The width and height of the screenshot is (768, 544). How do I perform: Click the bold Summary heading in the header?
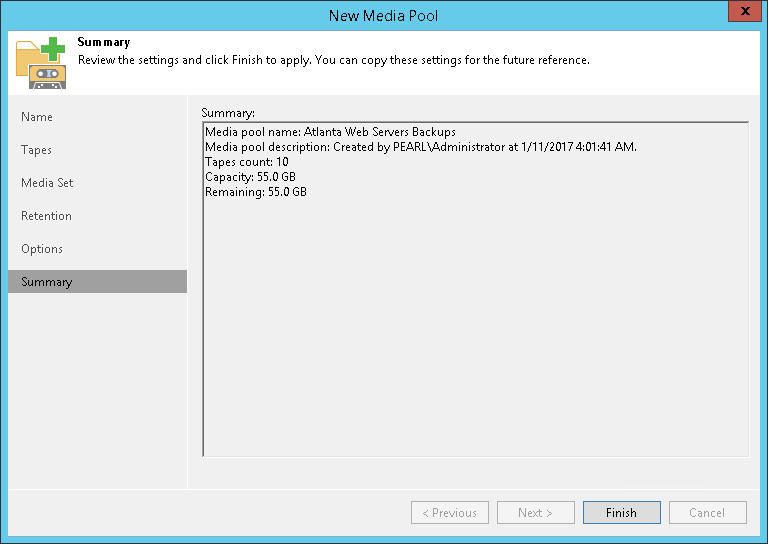(104, 43)
